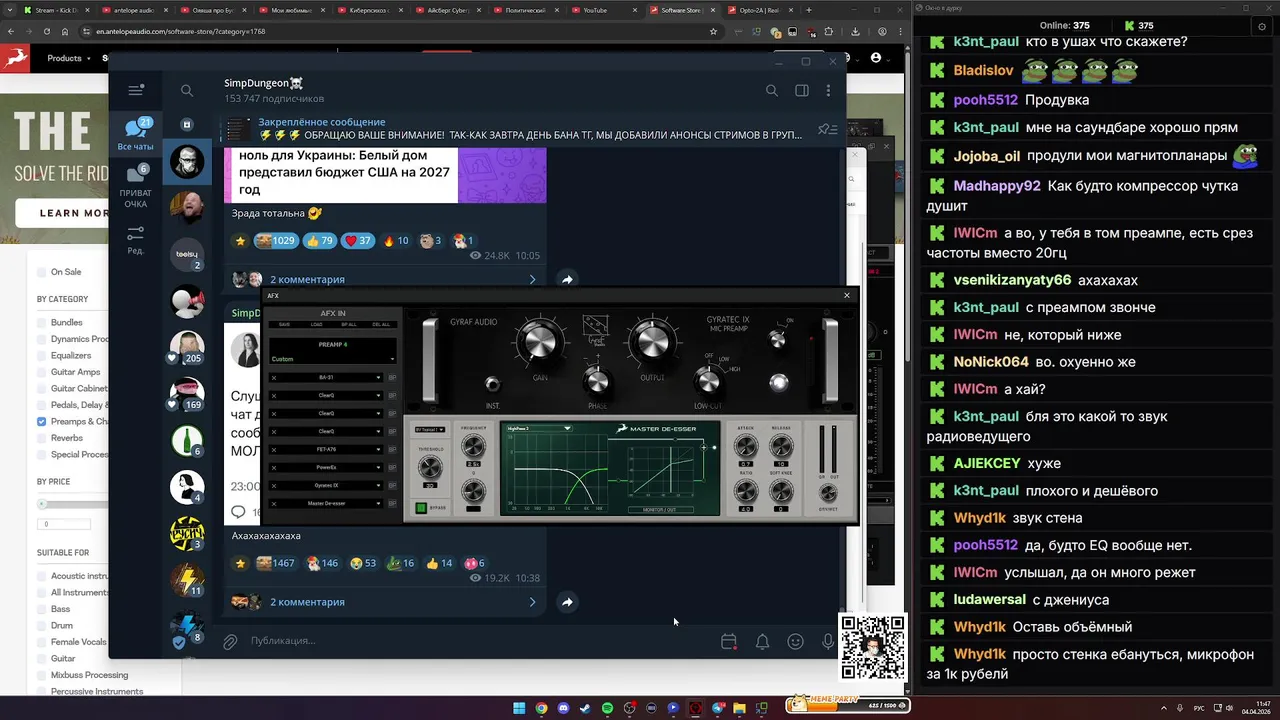This screenshot has width=1280, height=720.
Task: Bookmark page with browser star icon
Action: pyautogui.click(x=713, y=31)
